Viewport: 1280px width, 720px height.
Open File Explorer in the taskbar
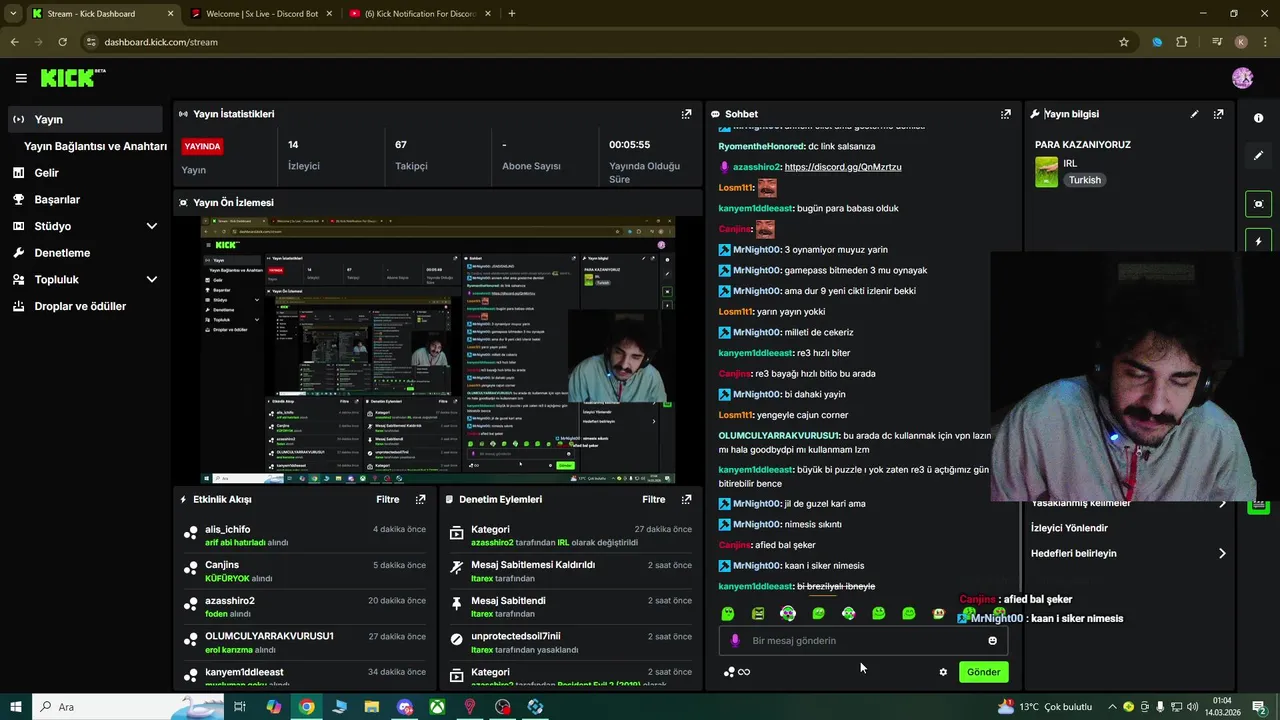click(372, 707)
